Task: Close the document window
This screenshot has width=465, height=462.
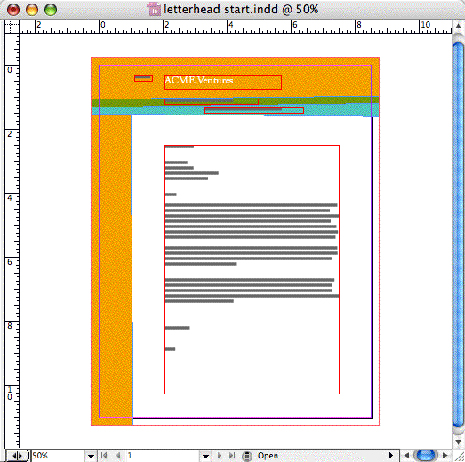Action: (x=13, y=9)
